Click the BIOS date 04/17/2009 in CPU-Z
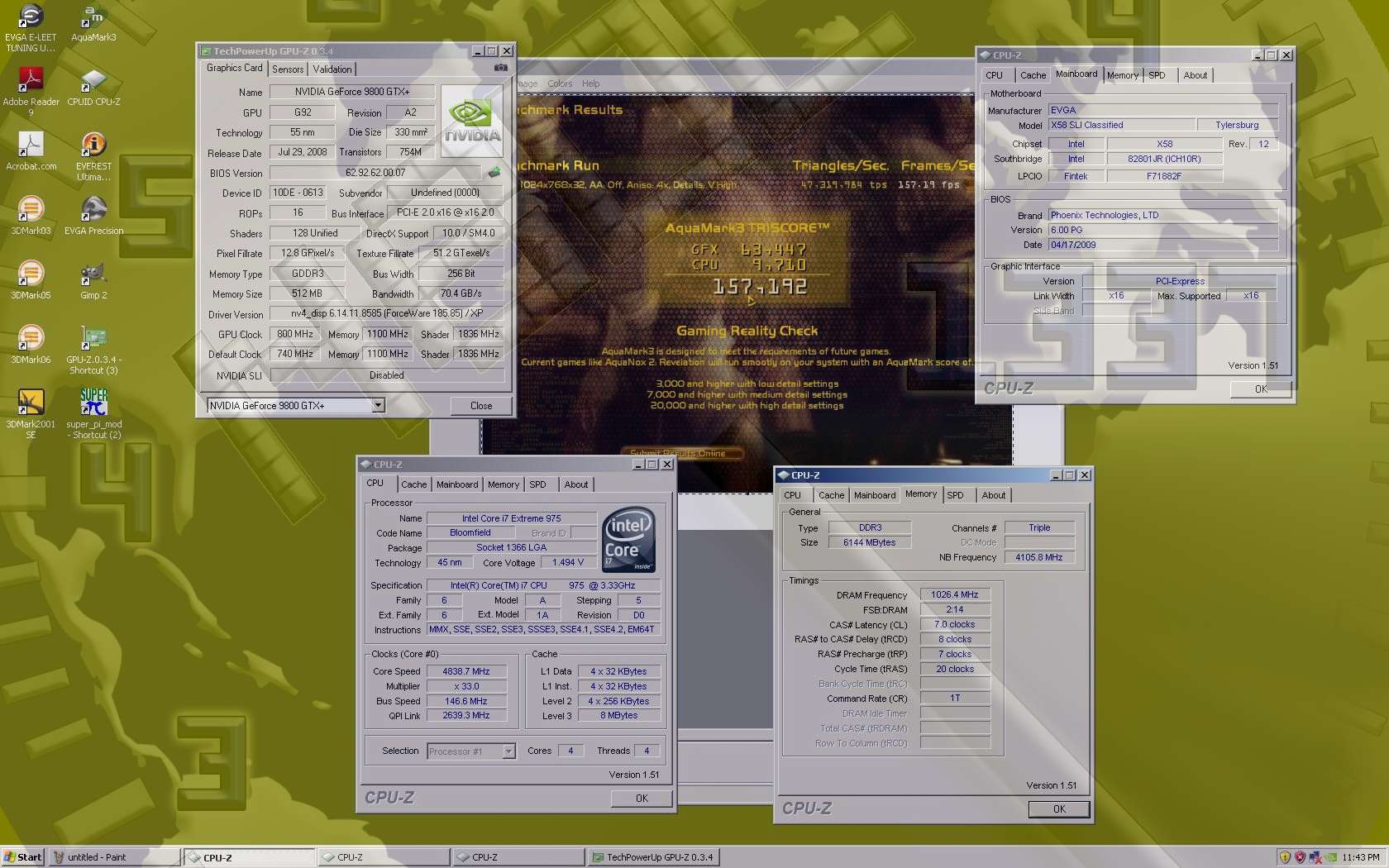 click(x=1162, y=245)
